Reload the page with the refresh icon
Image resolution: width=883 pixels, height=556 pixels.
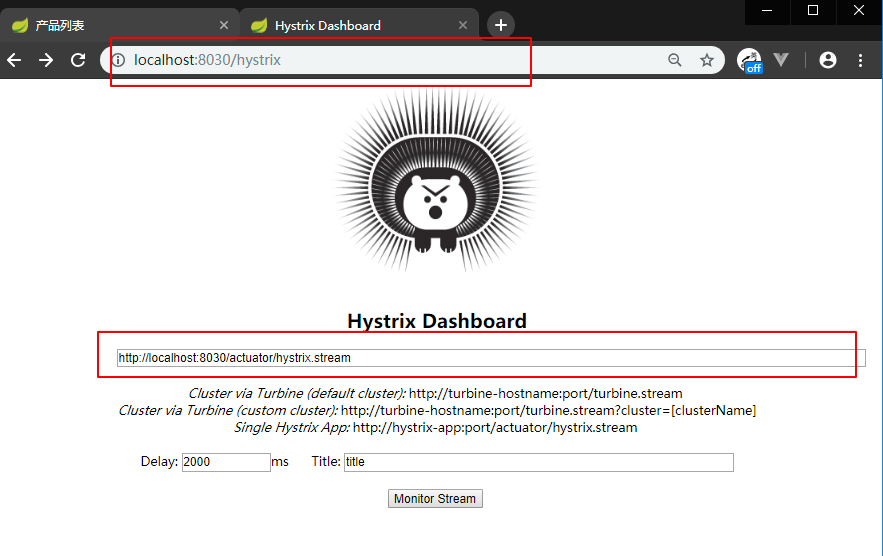(78, 60)
